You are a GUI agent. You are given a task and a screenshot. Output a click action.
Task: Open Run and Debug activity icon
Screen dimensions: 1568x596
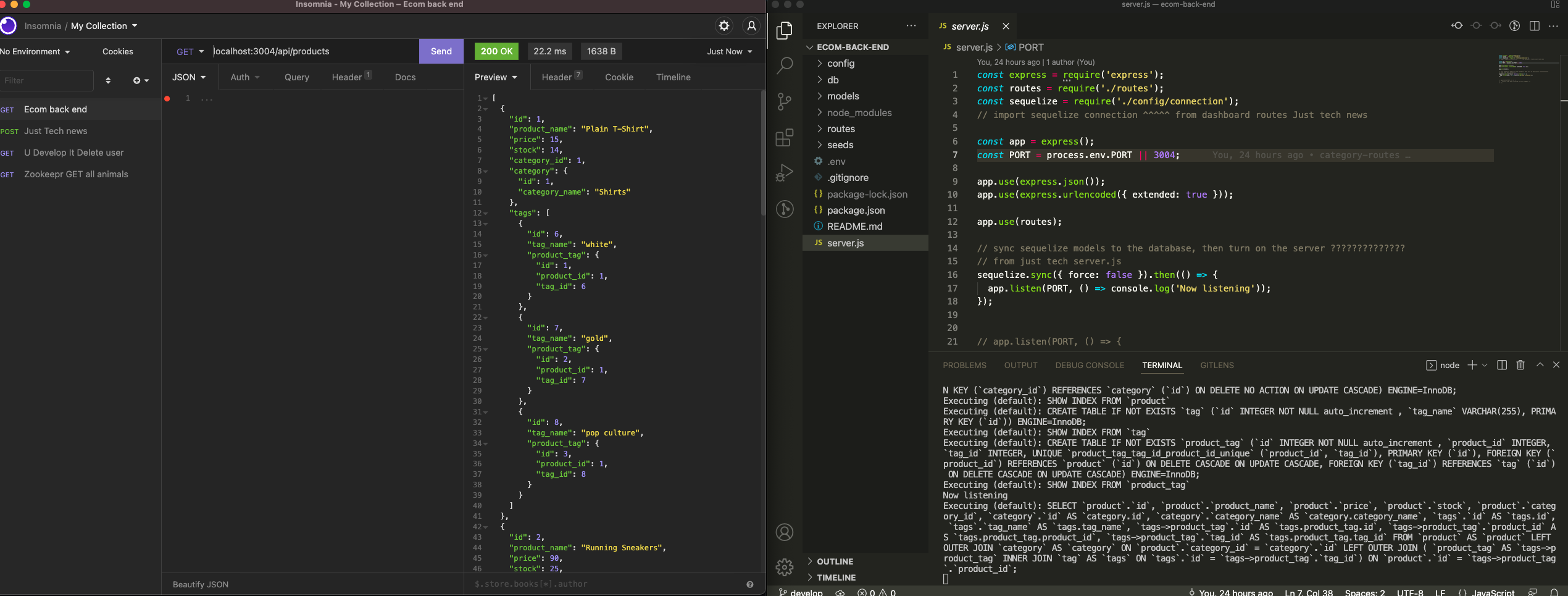(784, 173)
